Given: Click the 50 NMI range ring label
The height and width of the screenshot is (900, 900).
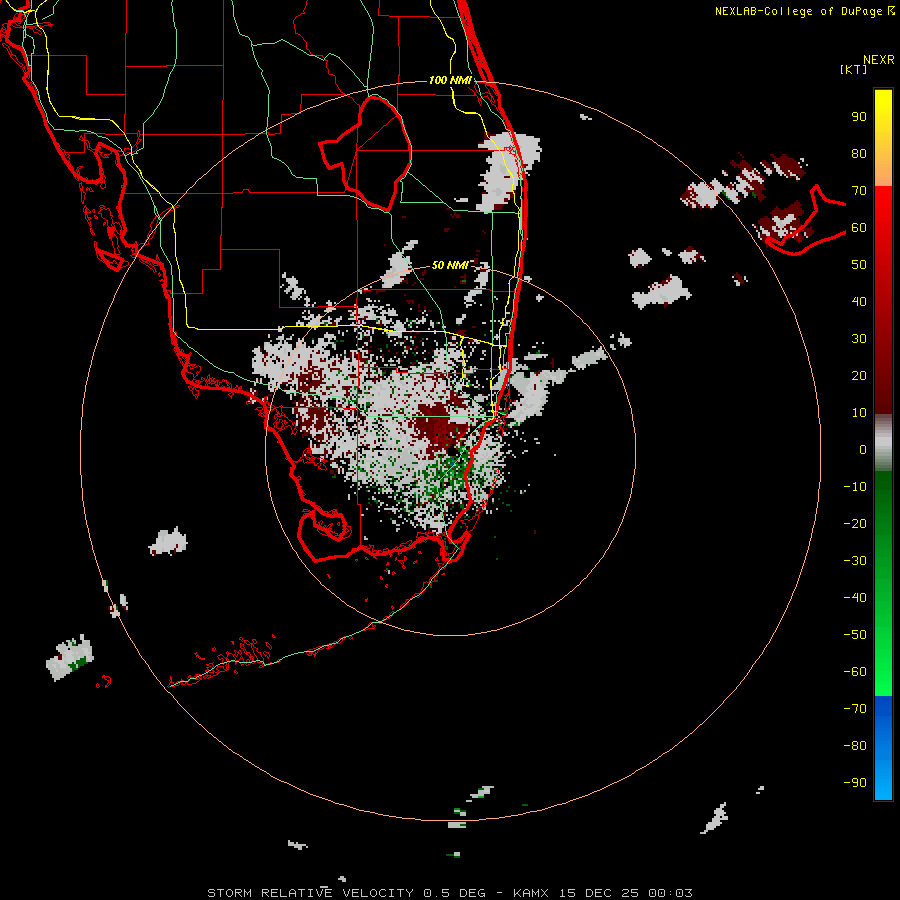Looking at the screenshot, I should tap(450, 265).
